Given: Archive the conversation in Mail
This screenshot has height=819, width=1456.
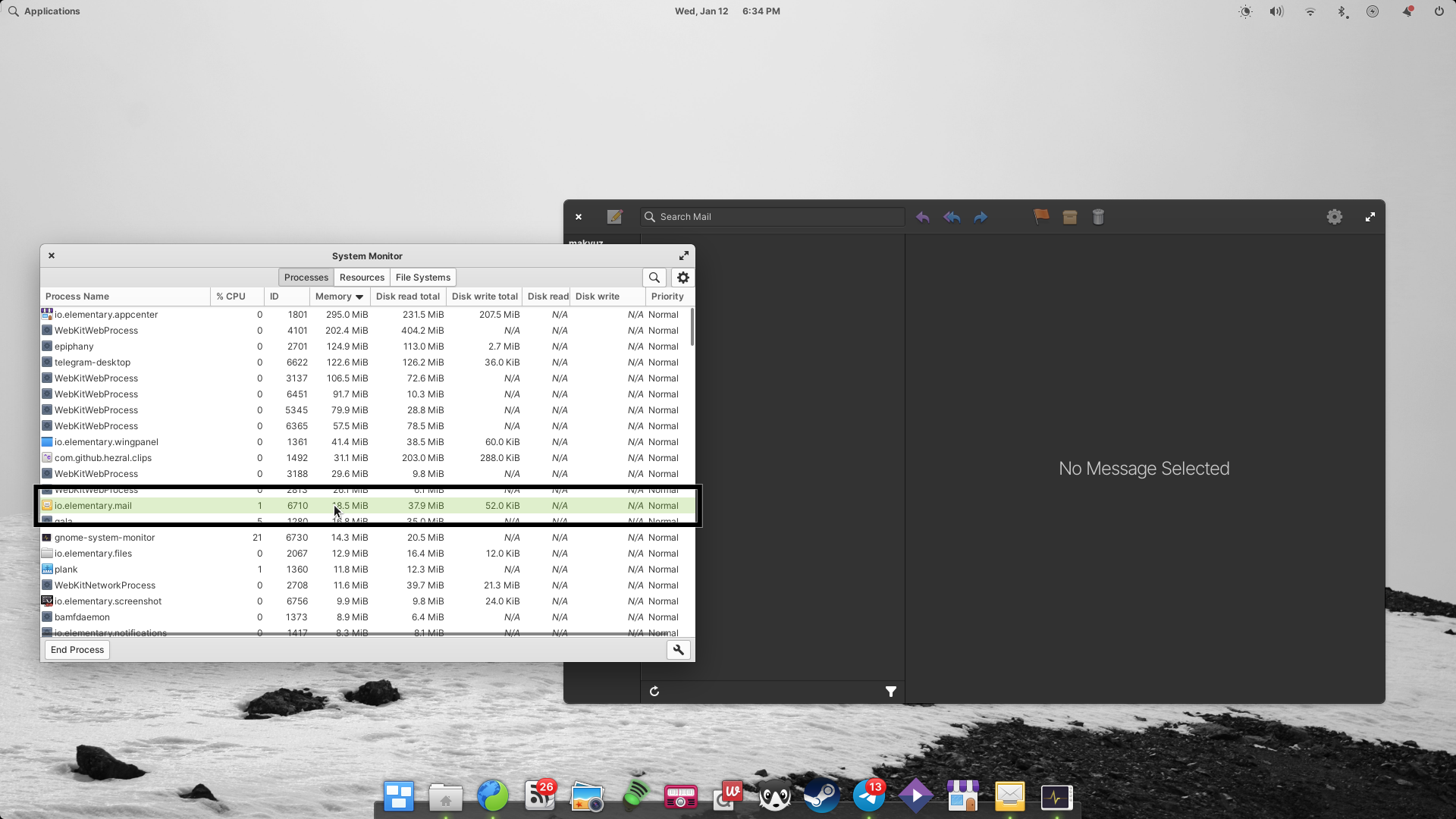Looking at the screenshot, I should point(1069,217).
